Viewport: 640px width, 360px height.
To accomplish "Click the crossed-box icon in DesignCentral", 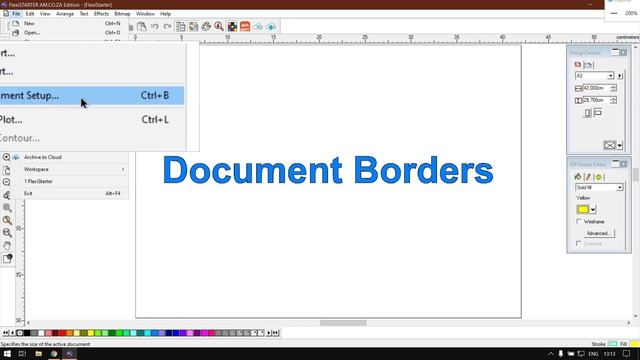I will pos(609,145).
